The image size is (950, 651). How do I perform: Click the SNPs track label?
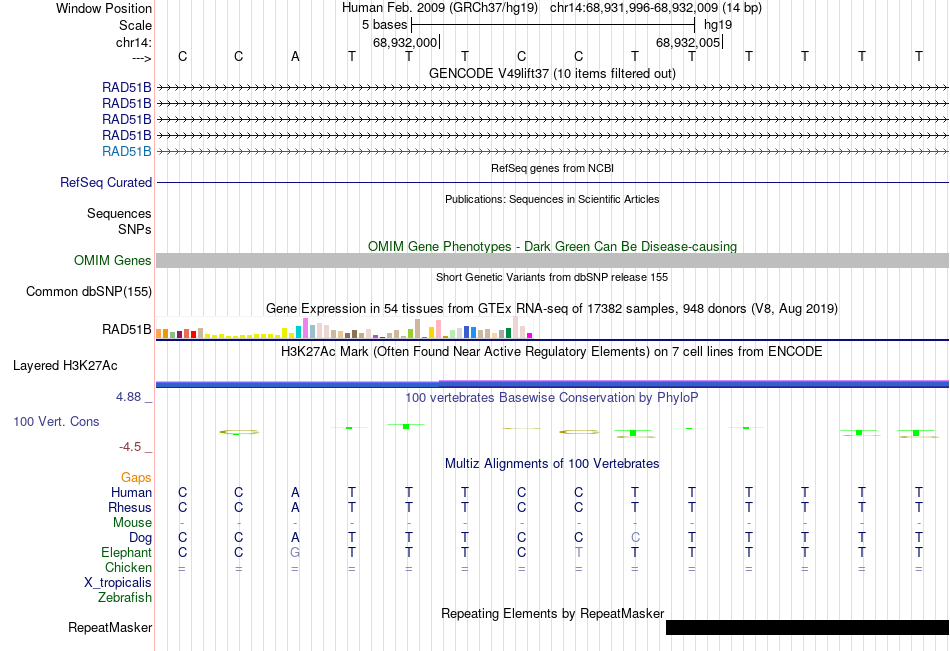click(x=135, y=229)
